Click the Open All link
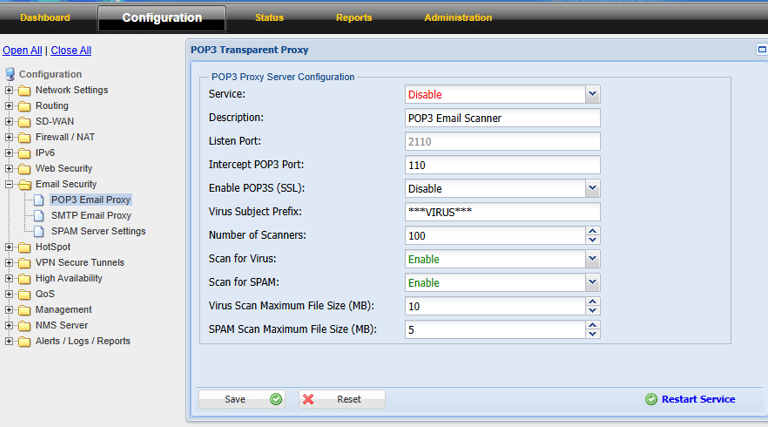The width and height of the screenshot is (768, 427). point(22,50)
